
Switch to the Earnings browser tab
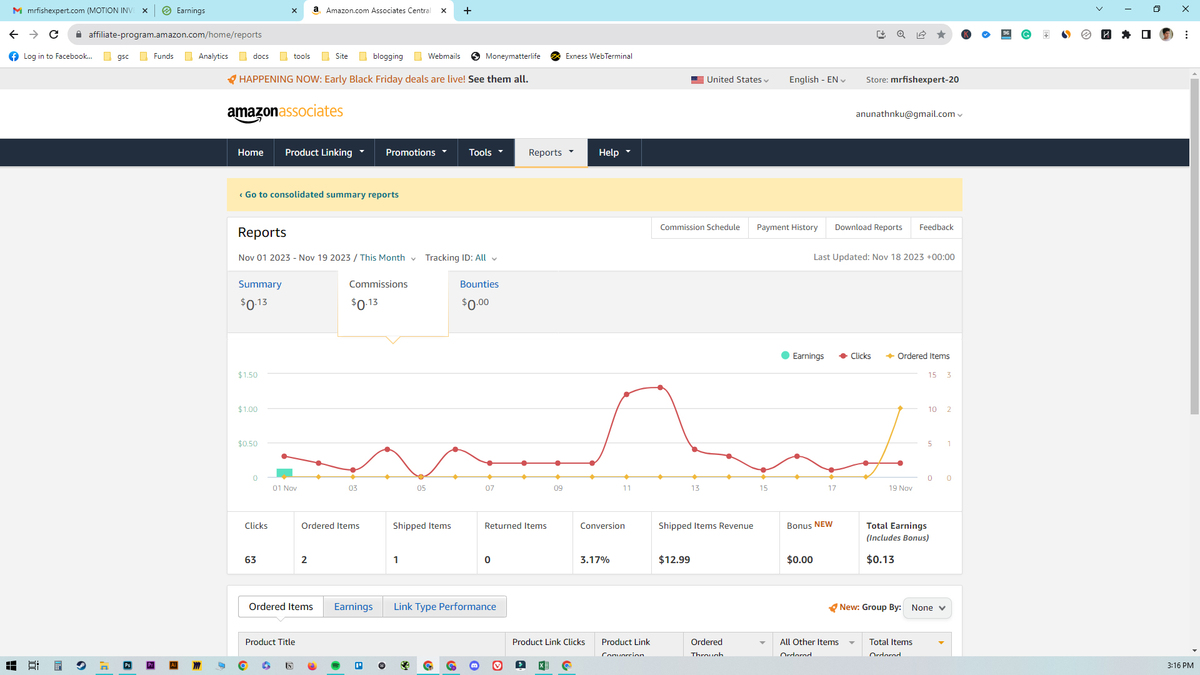click(x=228, y=11)
